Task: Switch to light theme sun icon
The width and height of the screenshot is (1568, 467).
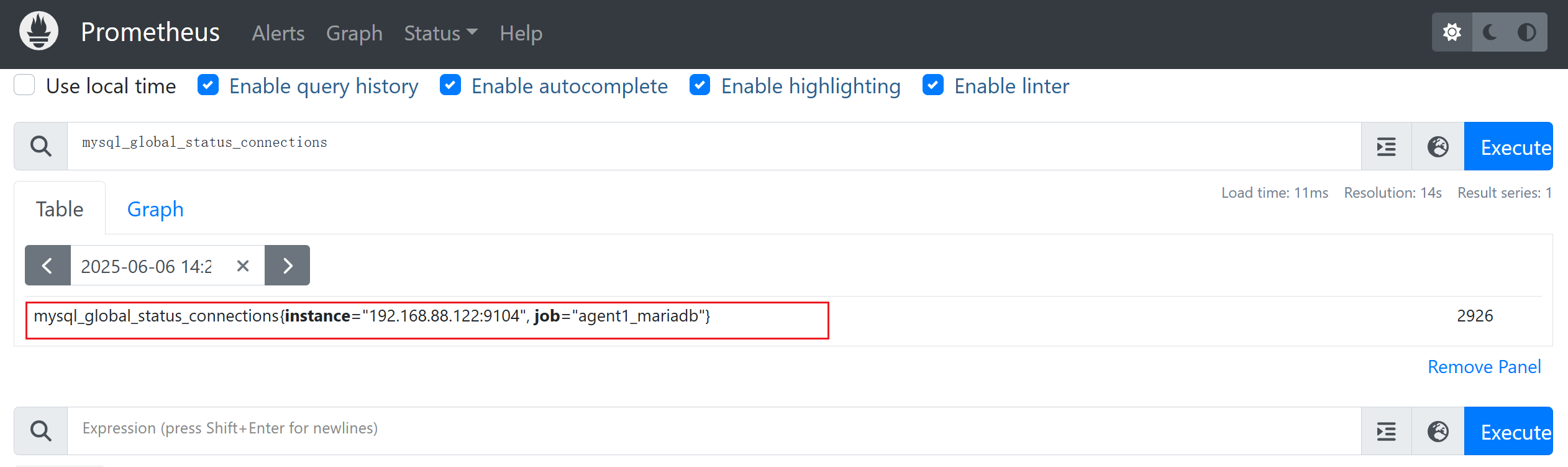Action: tap(1452, 32)
